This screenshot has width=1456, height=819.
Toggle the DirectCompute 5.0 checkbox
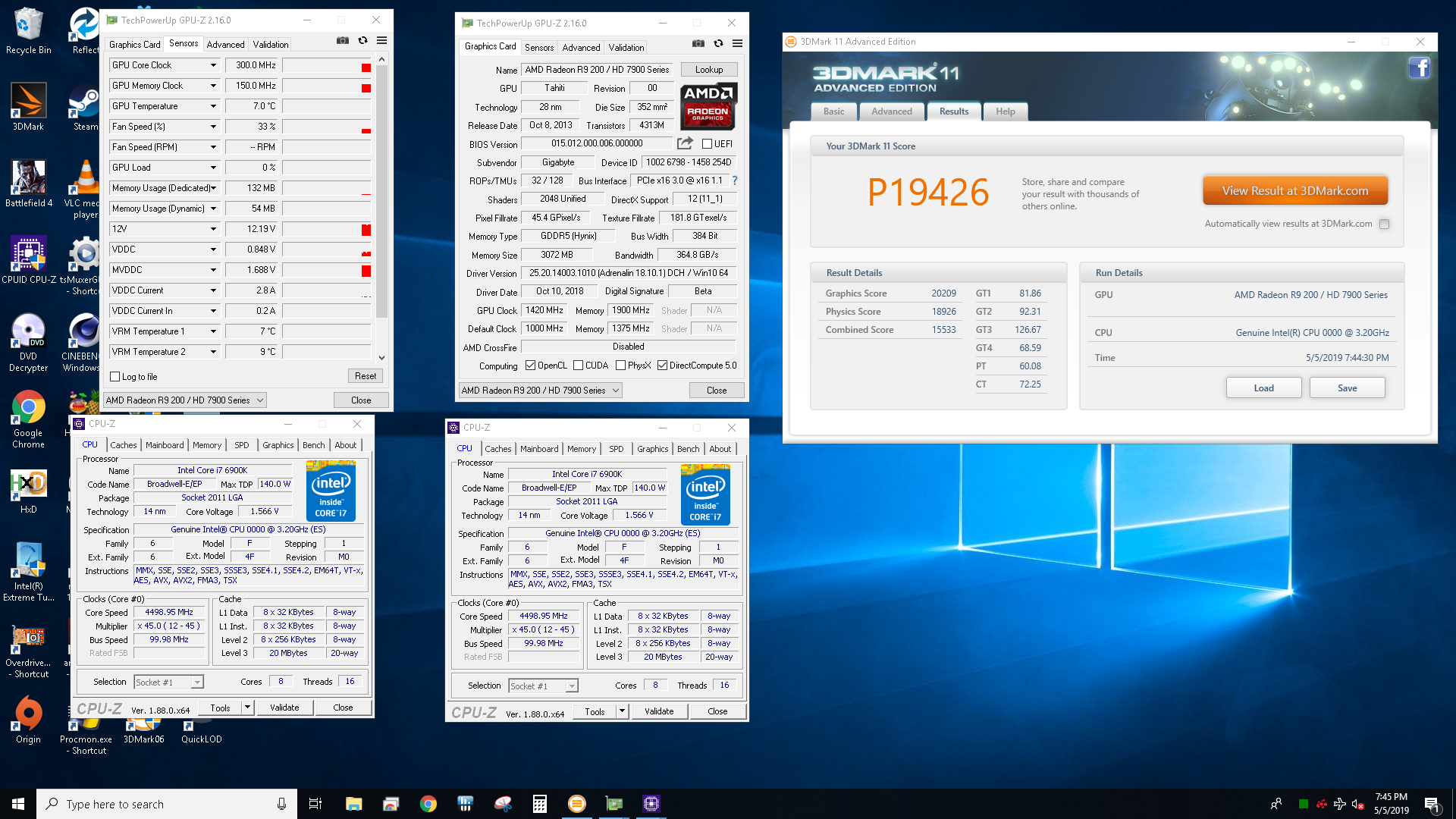[662, 366]
